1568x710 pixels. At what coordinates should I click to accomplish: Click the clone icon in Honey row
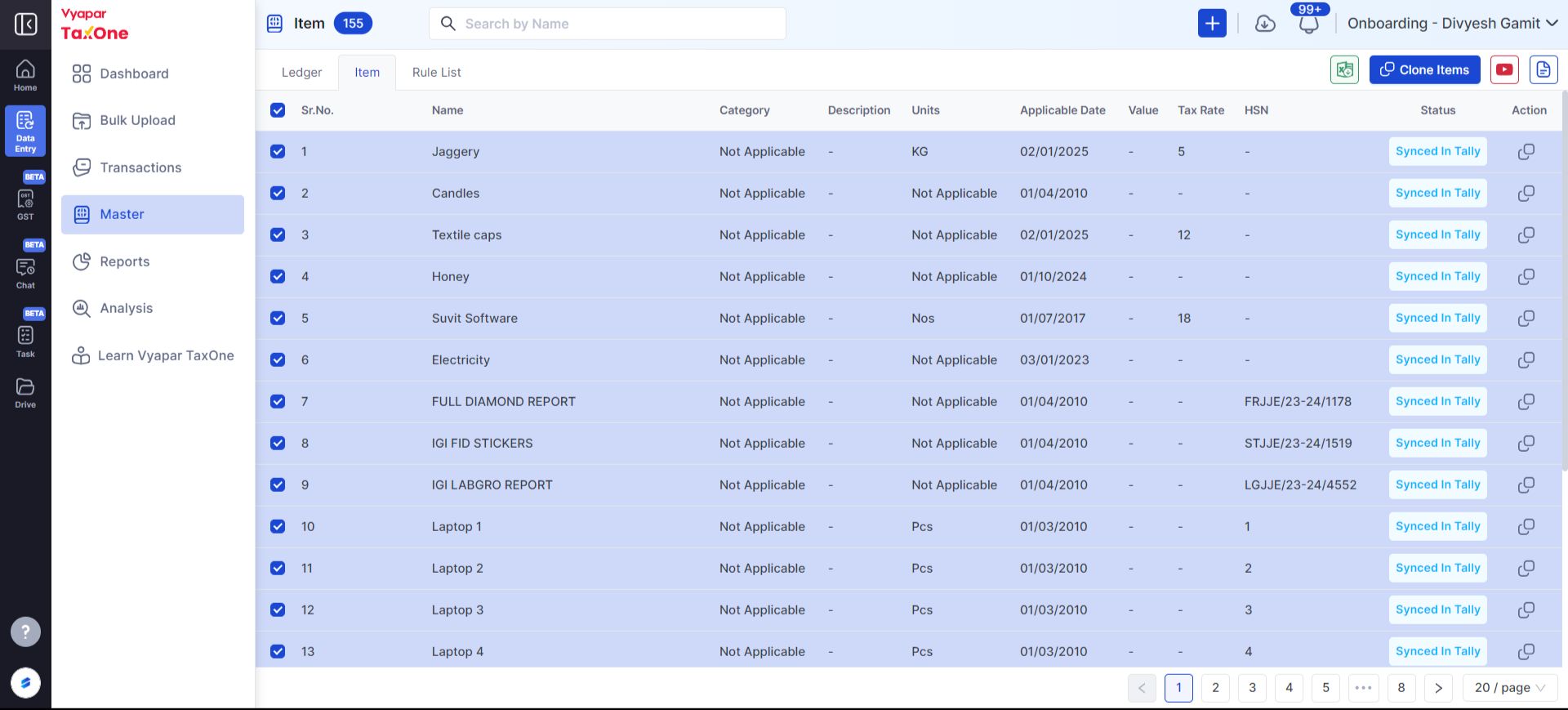coord(1526,277)
